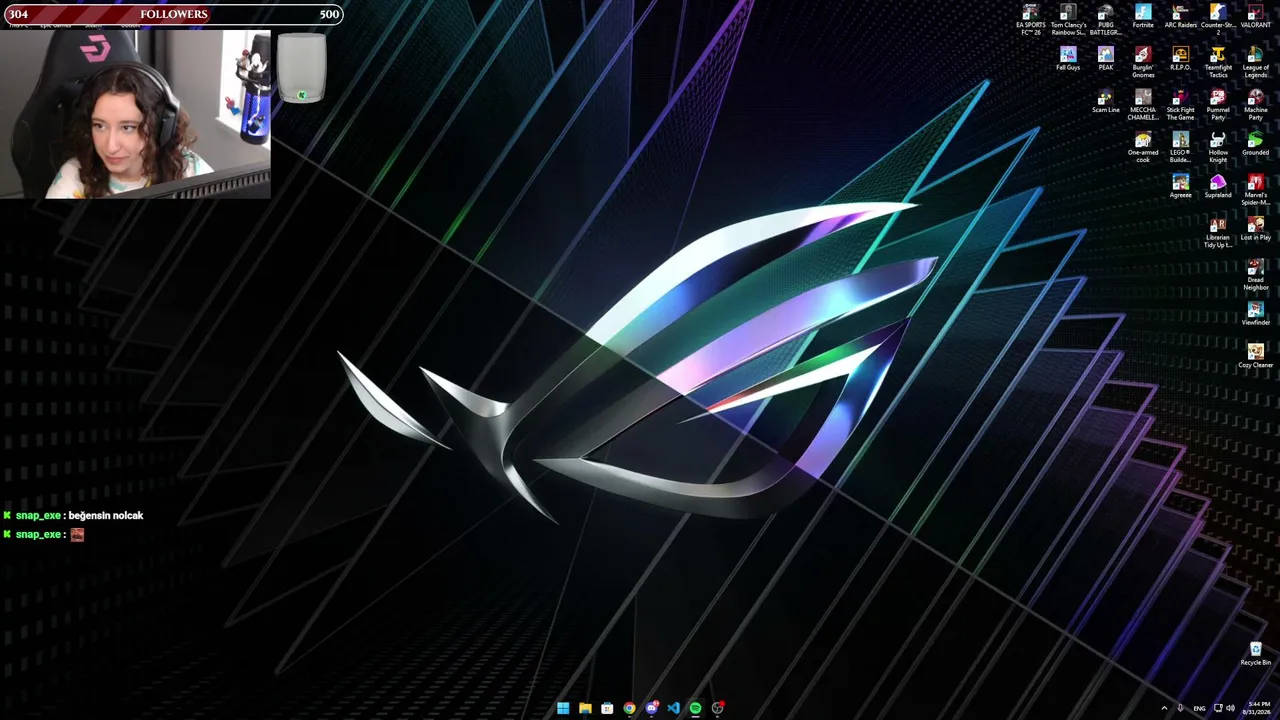
Task: Select the LEGO Builder's desktop shortcut
Action: coord(1180,147)
